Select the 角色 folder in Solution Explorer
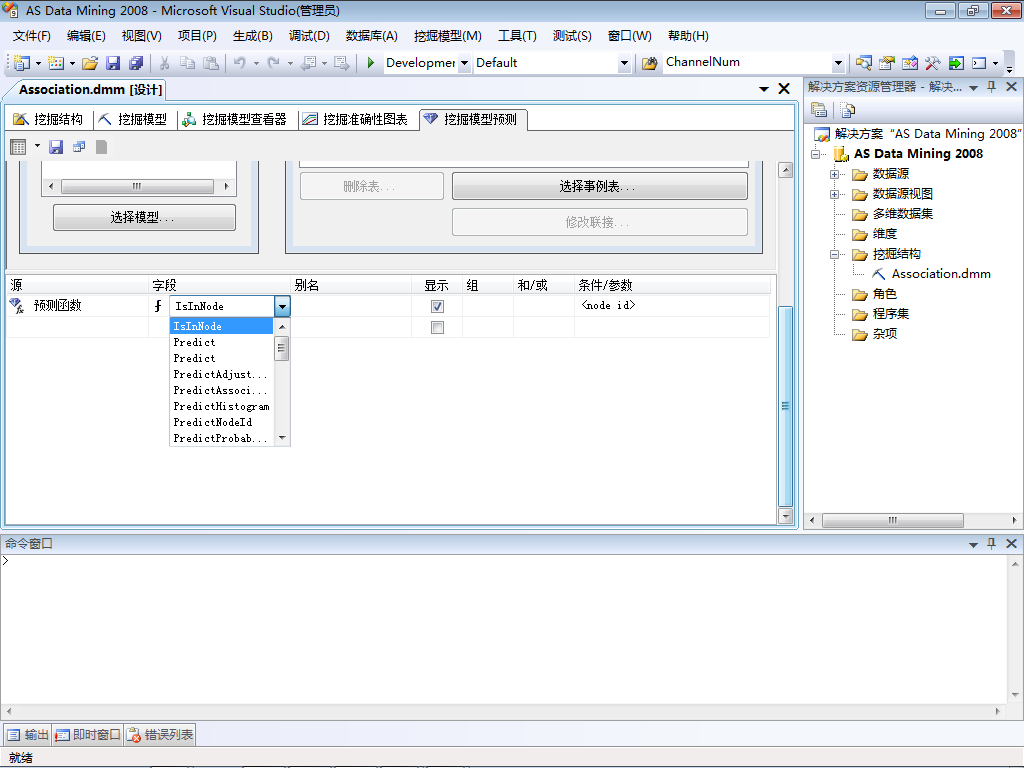This screenshot has width=1024, height=768. [884, 295]
